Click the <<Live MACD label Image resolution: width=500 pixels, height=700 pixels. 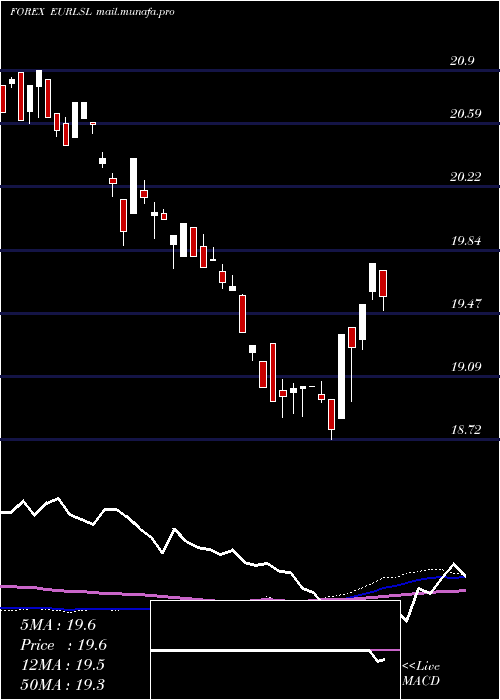[421, 673]
